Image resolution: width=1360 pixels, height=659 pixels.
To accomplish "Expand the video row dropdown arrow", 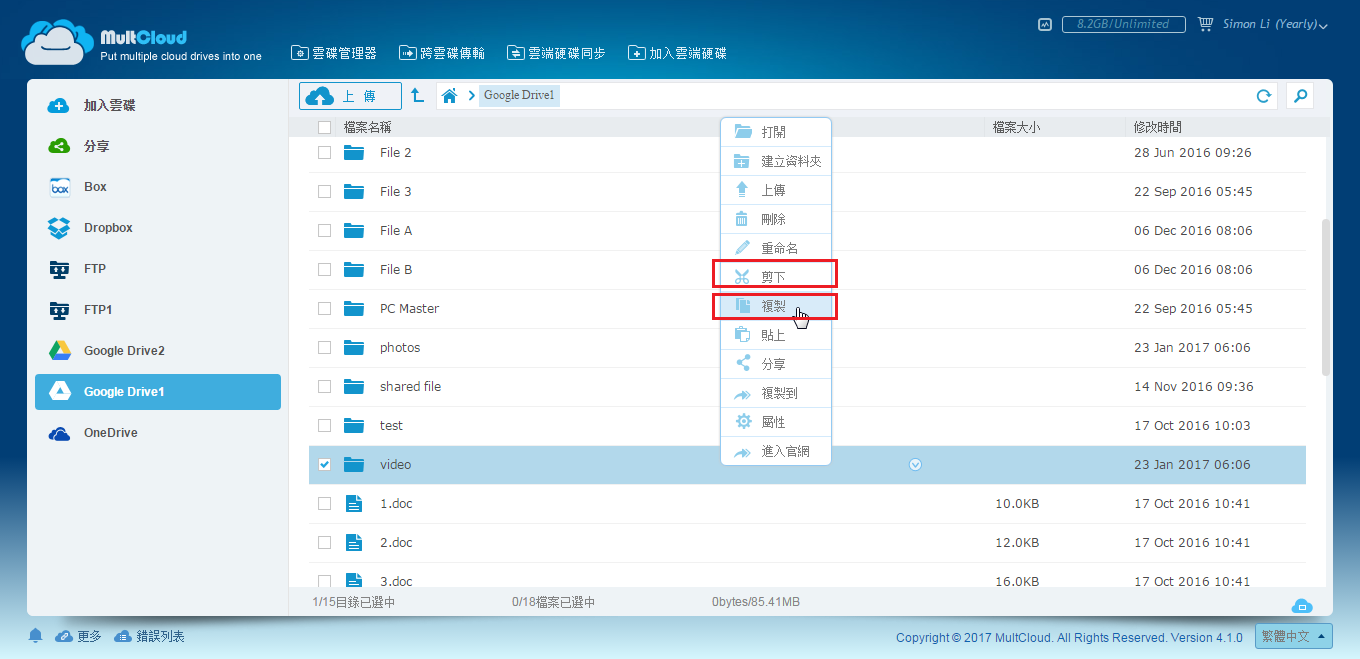I will 915,464.
